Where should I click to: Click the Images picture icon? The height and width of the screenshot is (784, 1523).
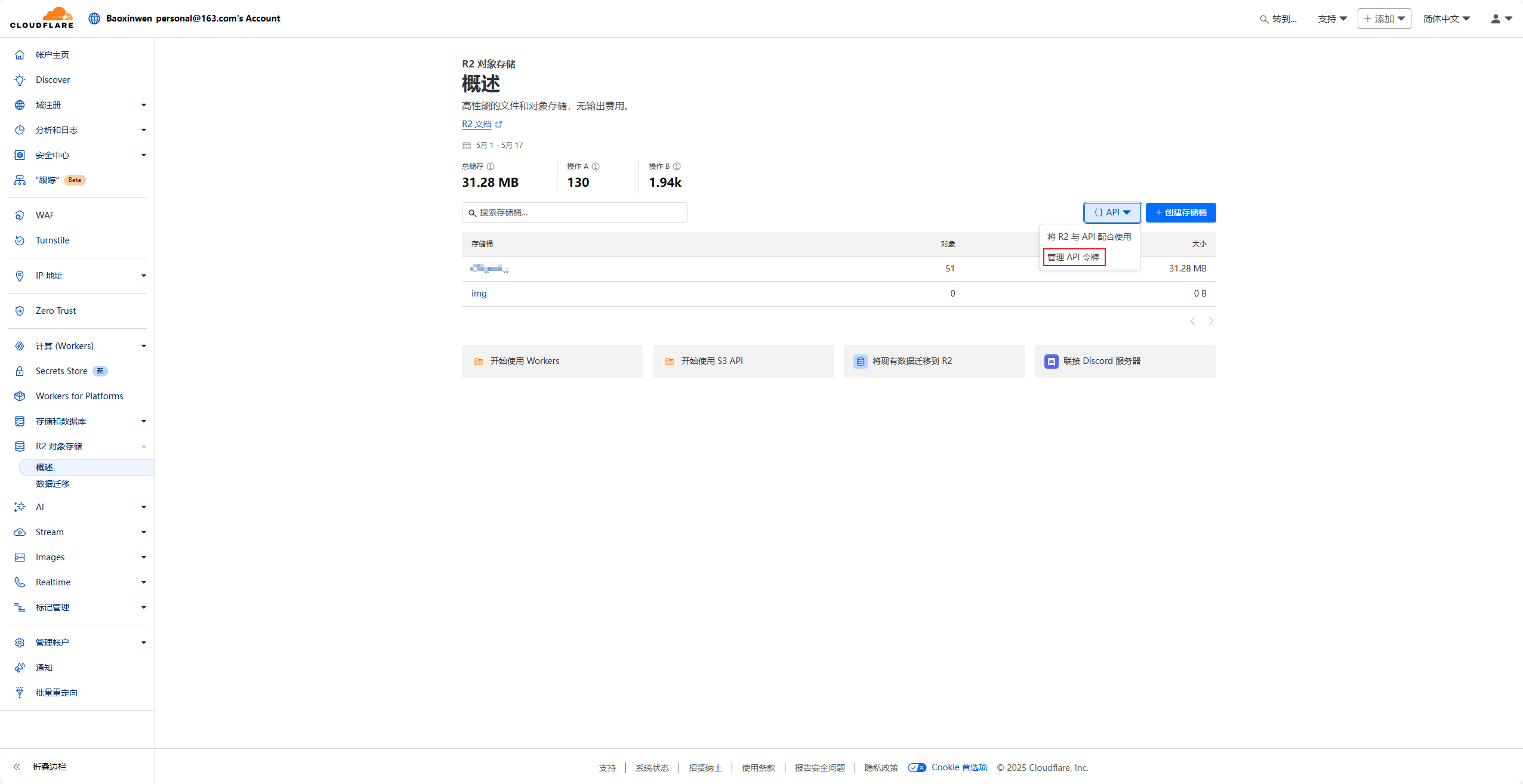(x=20, y=557)
